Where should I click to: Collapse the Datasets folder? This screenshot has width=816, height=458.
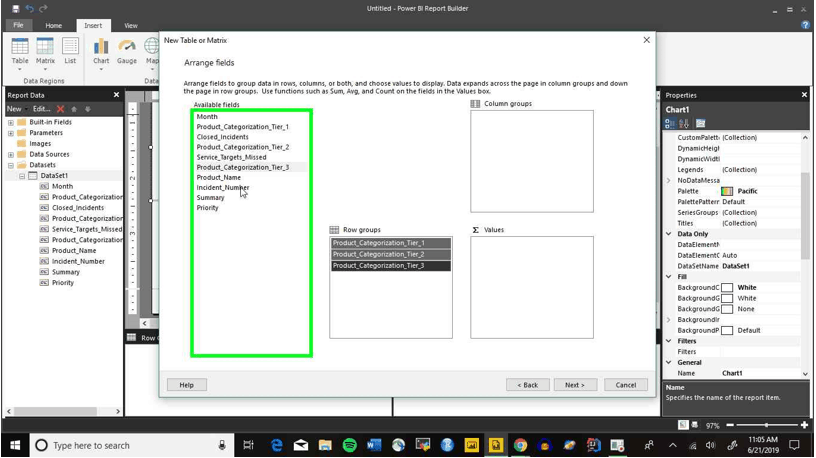(x=10, y=166)
